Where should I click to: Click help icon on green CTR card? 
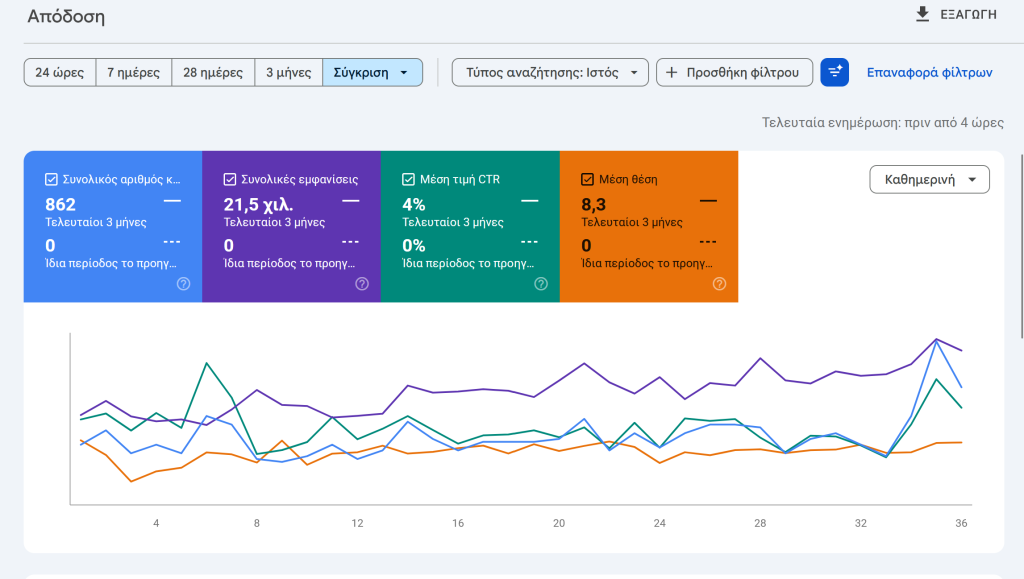pyautogui.click(x=541, y=284)
